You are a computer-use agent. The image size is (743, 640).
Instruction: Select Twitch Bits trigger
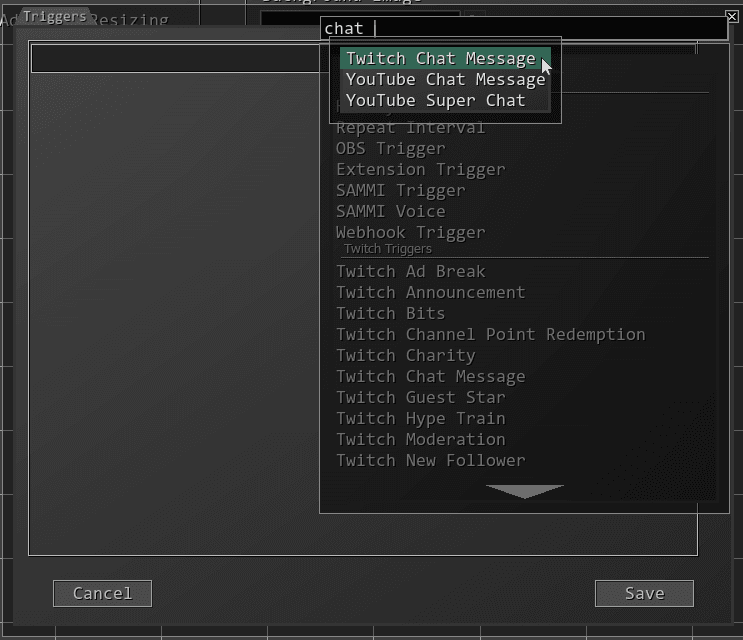click(391, 314)
